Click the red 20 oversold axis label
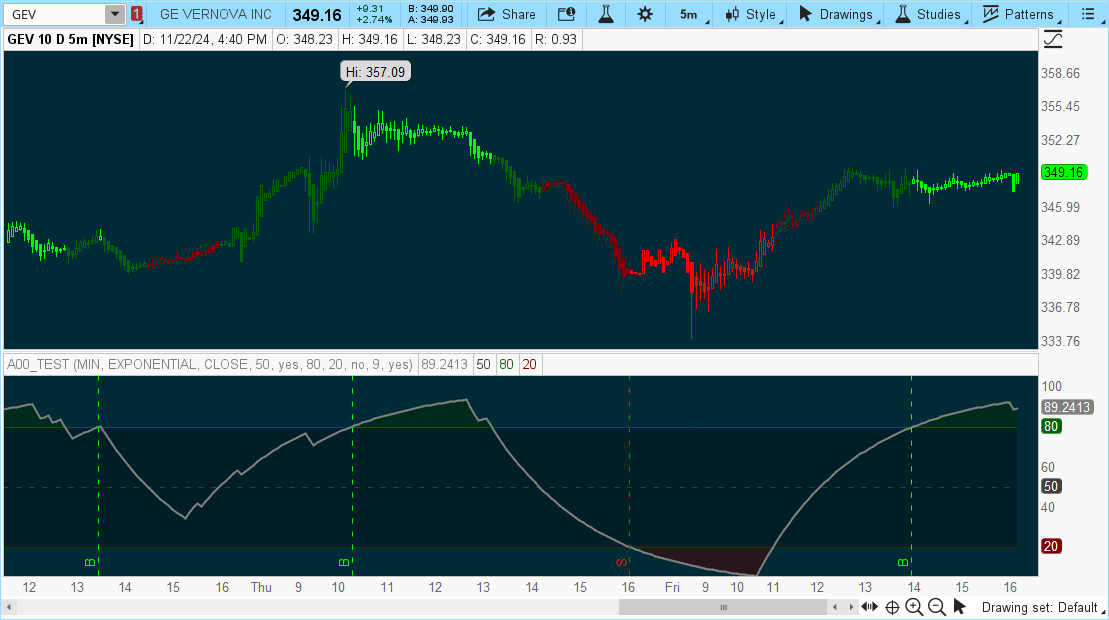1109x620 pixels. pyautogui.click(x=1051, y=546)
